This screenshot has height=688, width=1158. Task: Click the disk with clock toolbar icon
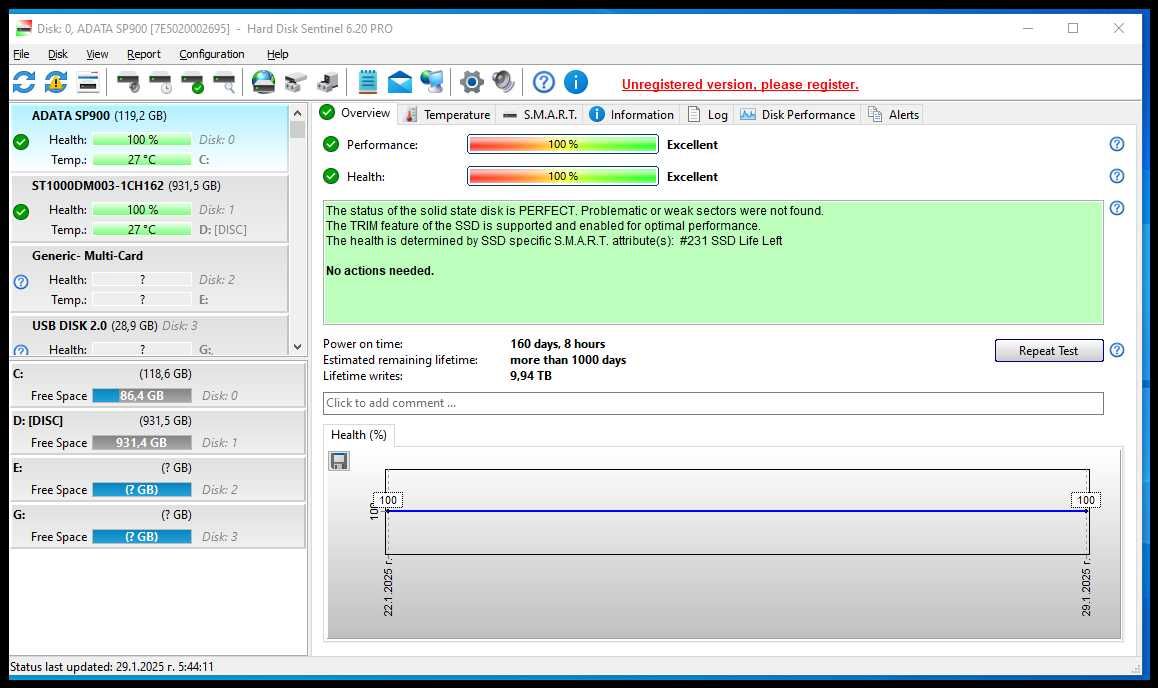point(160,83)
